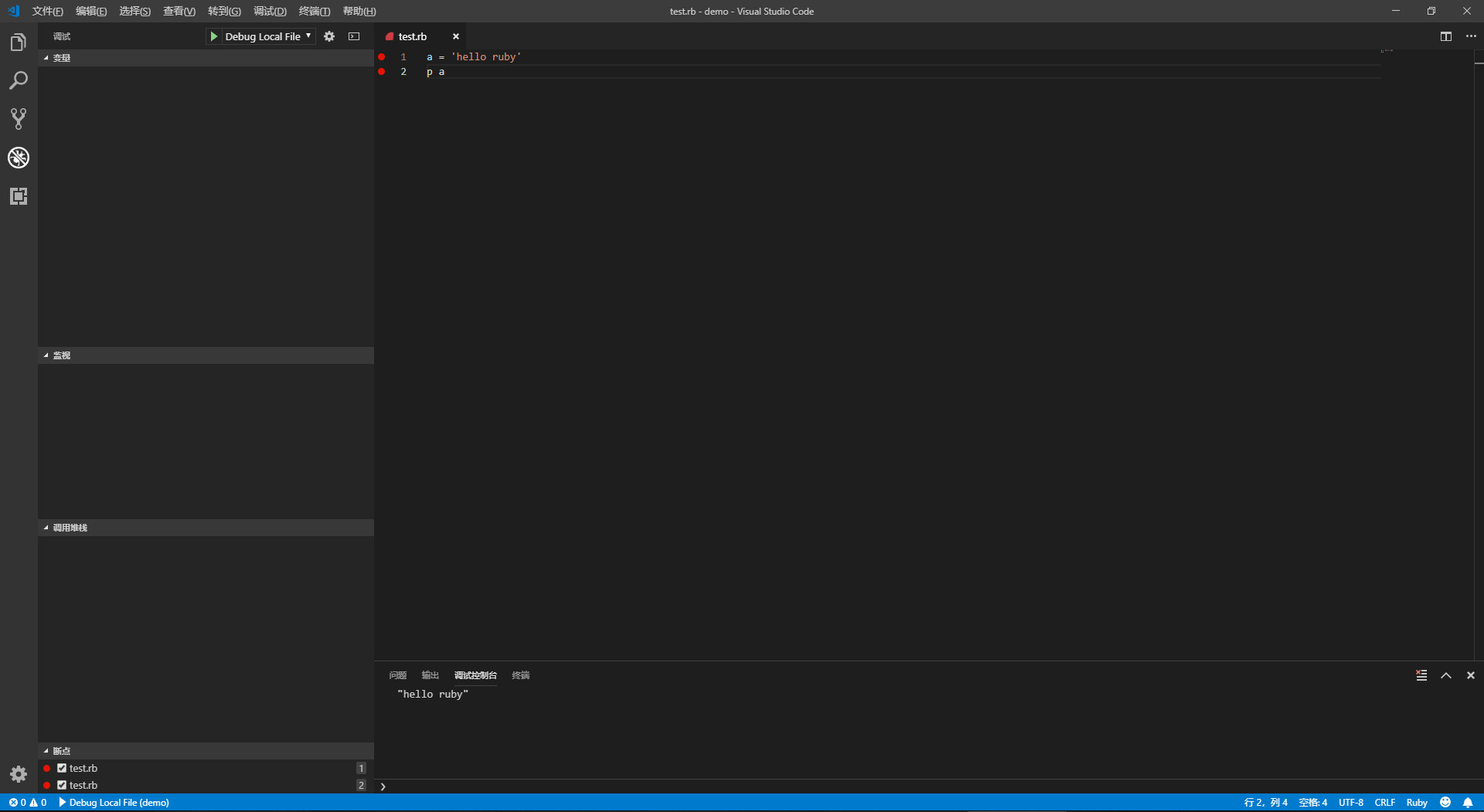Collapse the 变量 (Variables) section

coord(206,58)
